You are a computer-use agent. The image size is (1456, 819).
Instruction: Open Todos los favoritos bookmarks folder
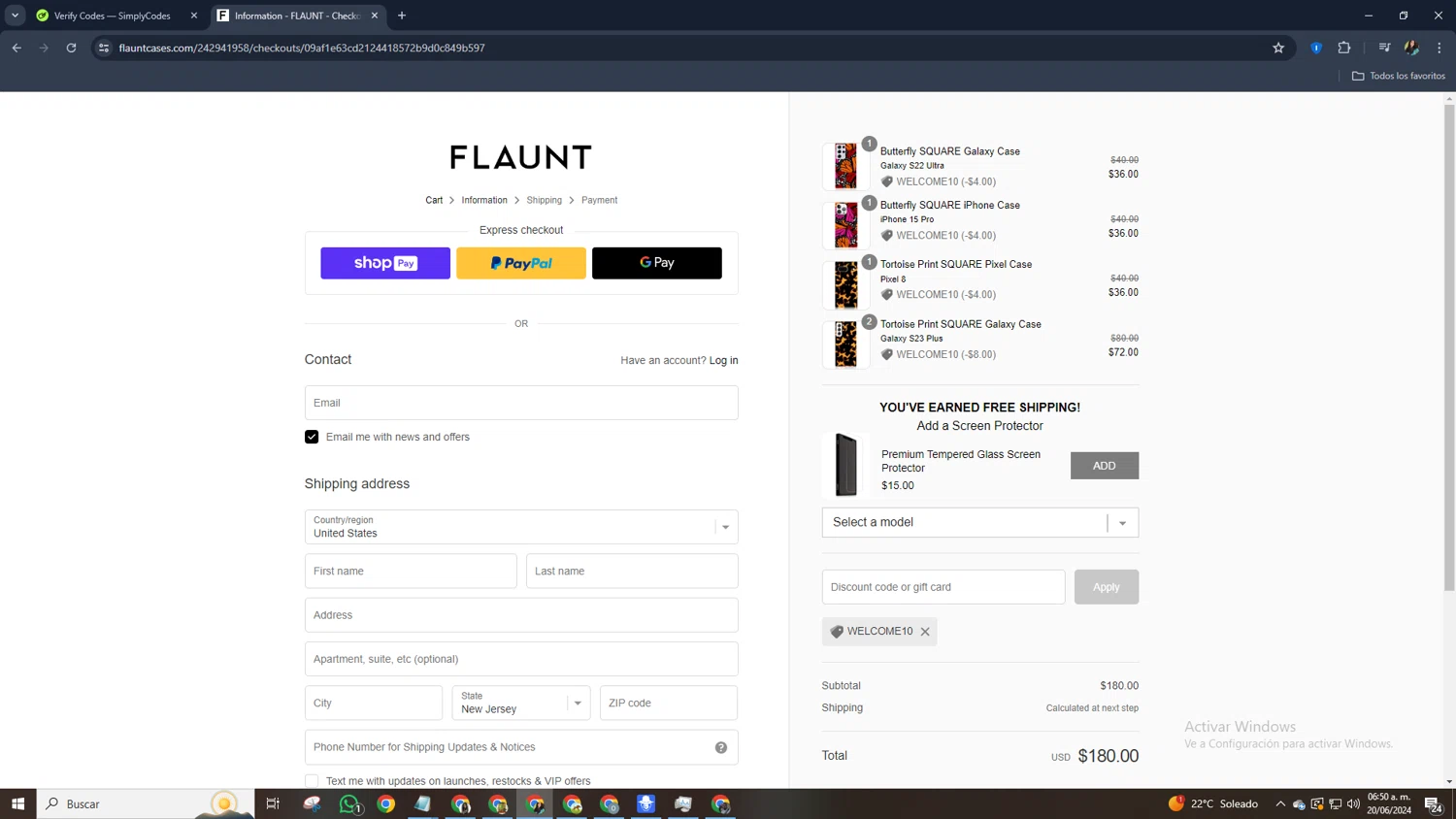coord(1399,76)
